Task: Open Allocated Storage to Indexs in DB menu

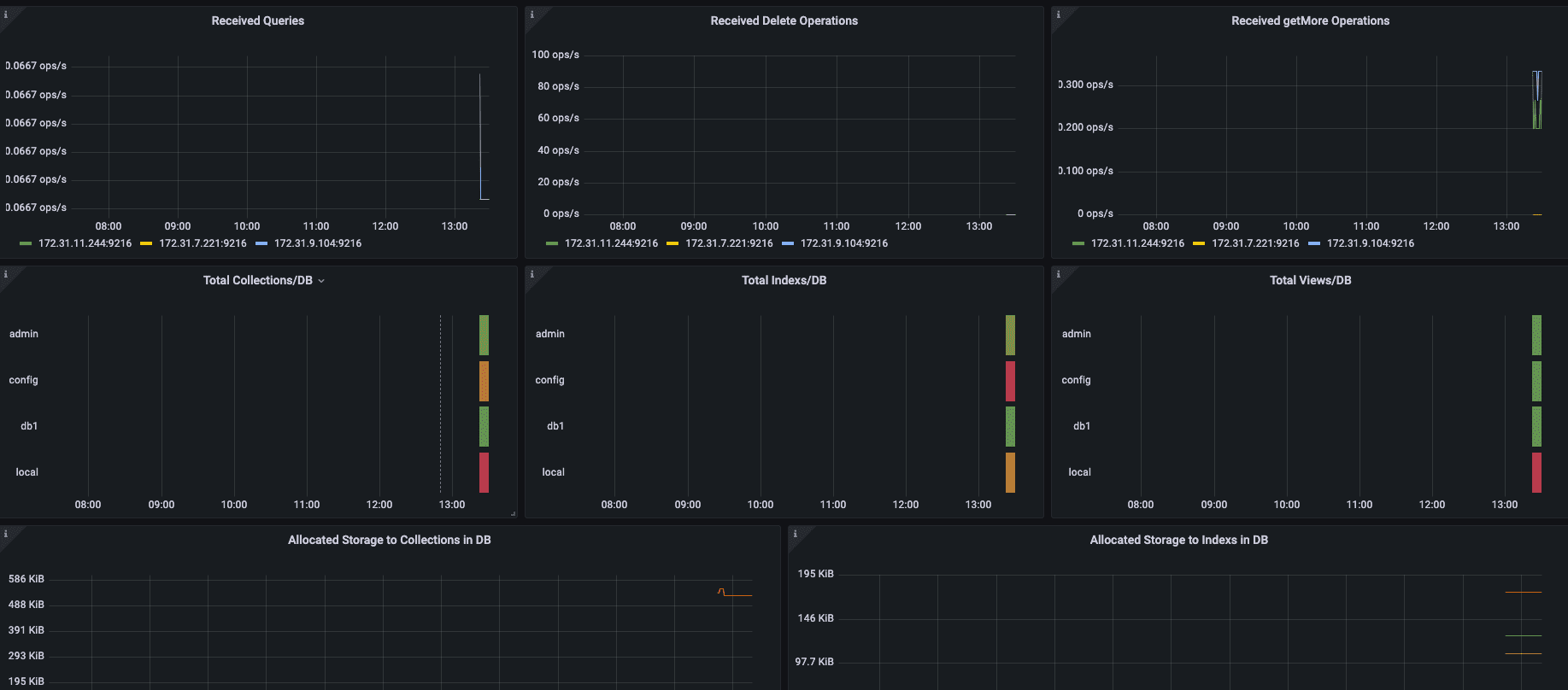Action: (x=1178, y=540)
